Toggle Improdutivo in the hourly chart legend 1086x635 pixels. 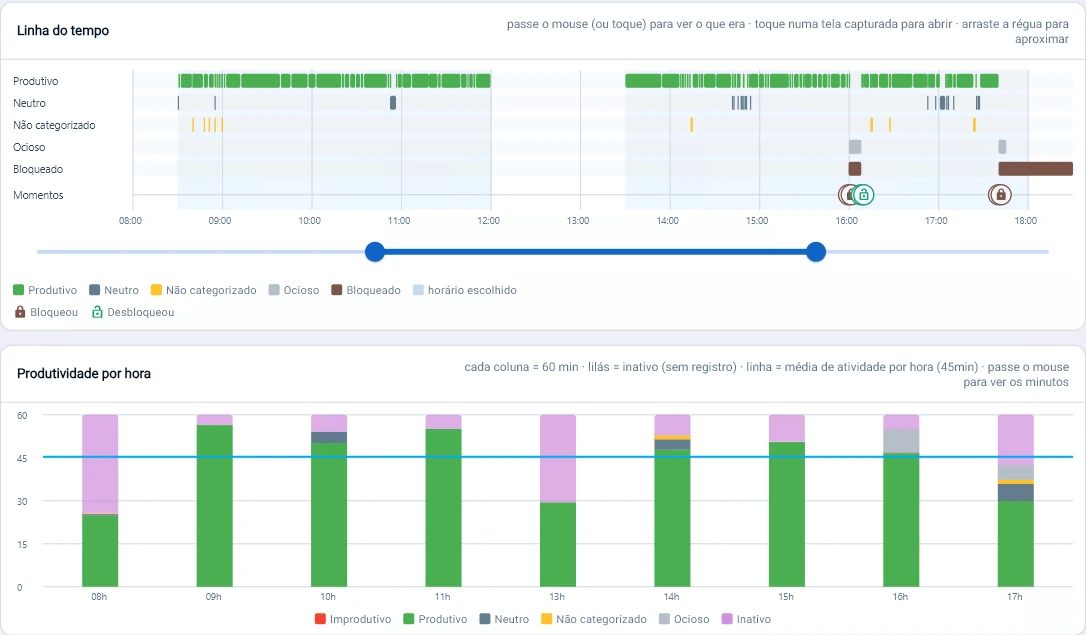[x=353, y=619]
